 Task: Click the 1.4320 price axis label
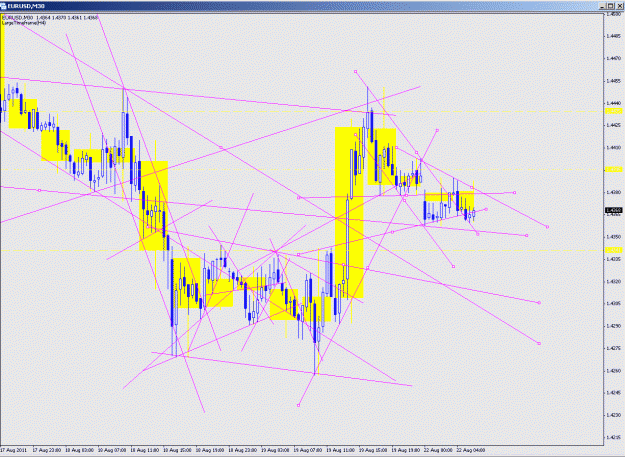click(x=614, y=282)
